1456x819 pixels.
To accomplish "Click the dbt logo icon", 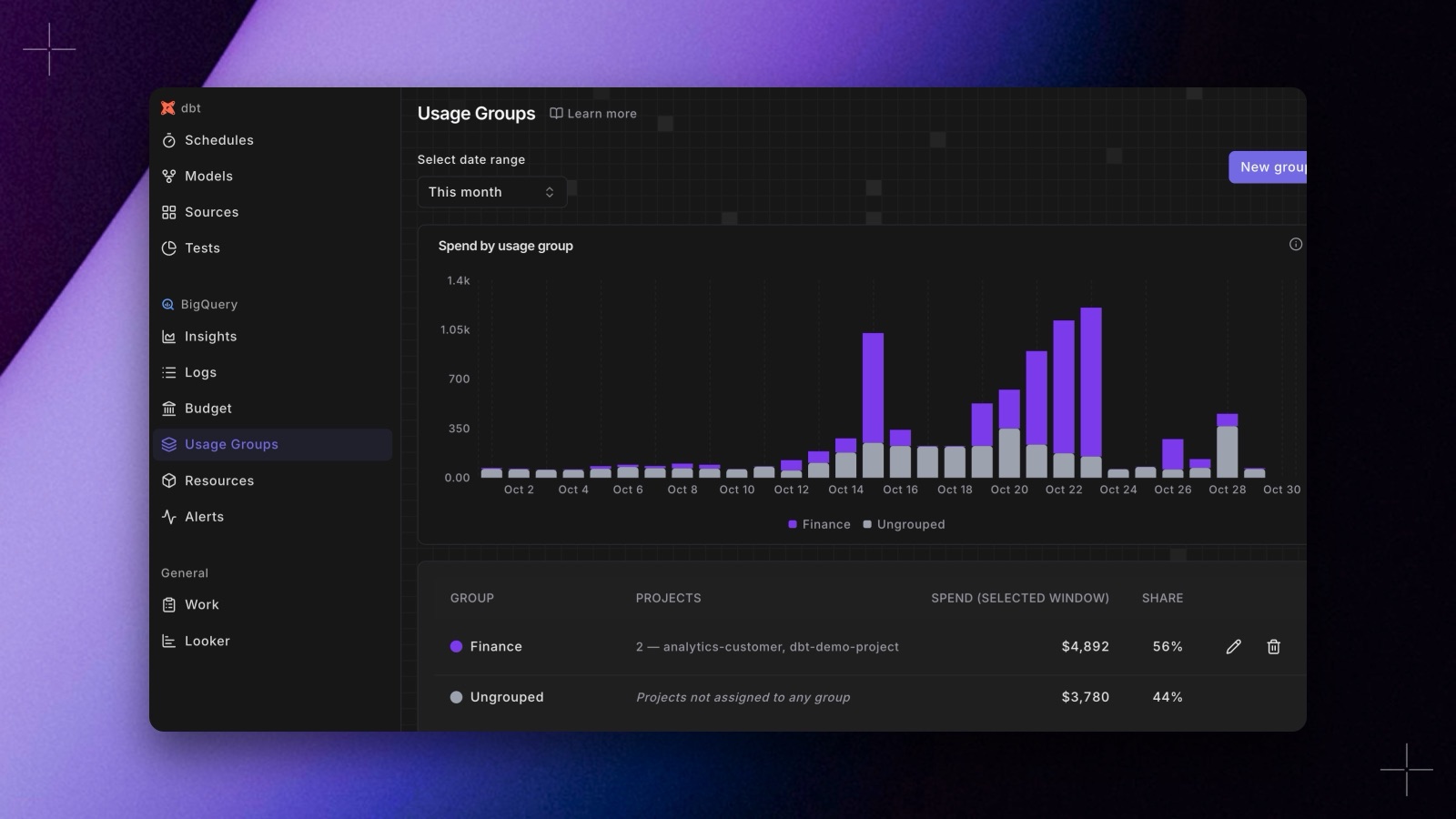I will pos(167,108).
